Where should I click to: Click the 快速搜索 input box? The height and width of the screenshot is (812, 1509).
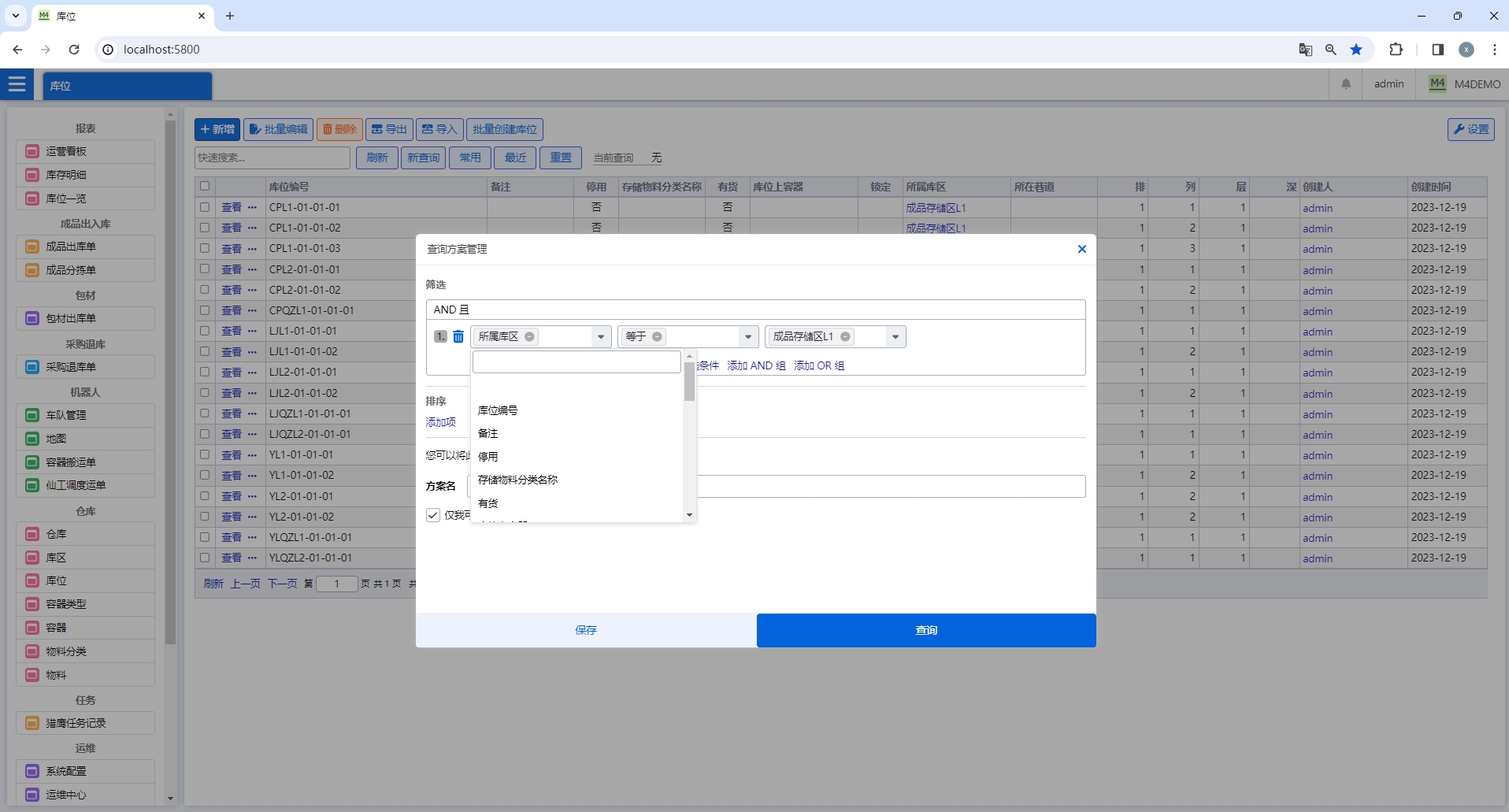click(272, 158)
